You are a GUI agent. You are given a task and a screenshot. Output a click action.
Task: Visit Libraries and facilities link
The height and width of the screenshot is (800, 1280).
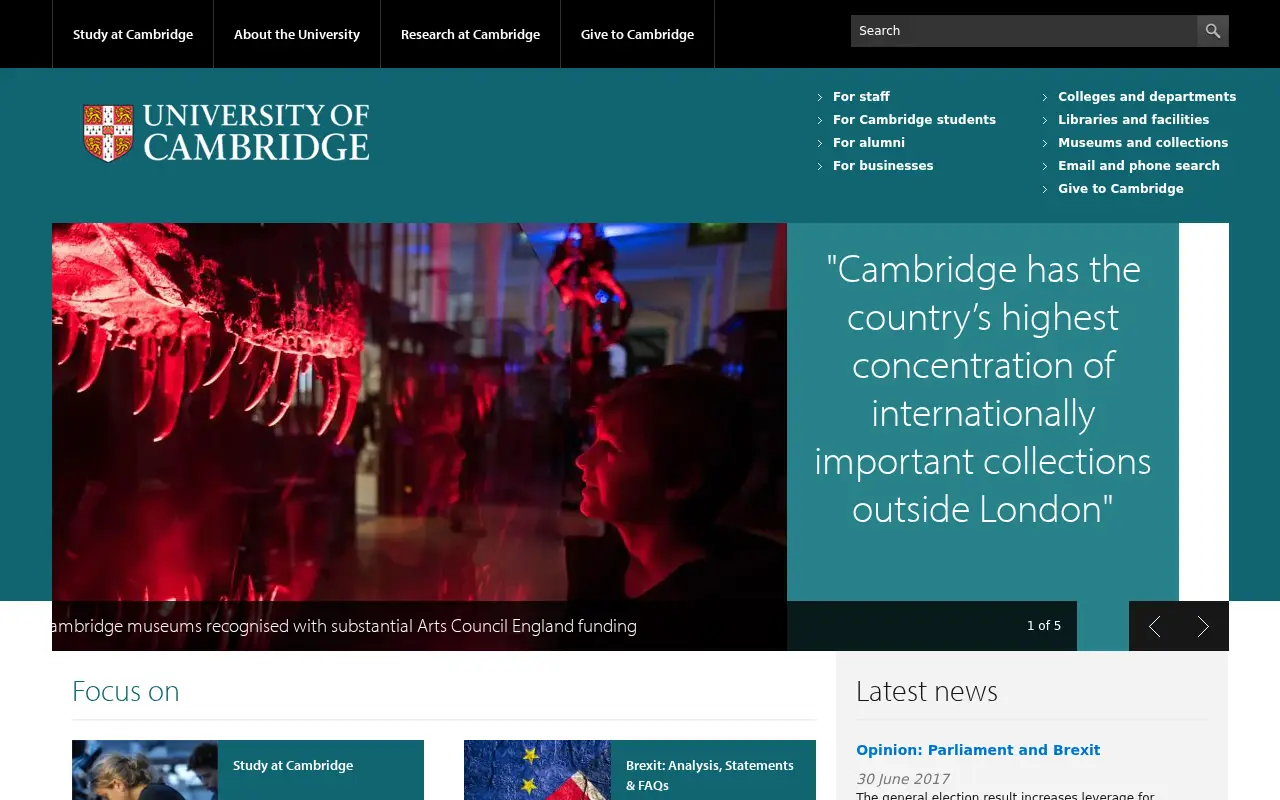1134,120
